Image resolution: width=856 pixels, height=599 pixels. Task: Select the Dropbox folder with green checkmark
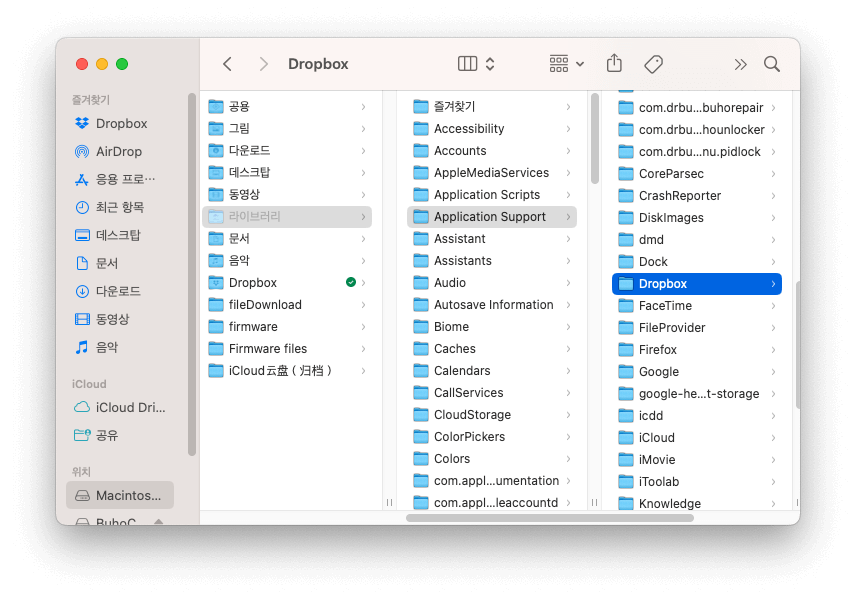[x=287, y=283]
